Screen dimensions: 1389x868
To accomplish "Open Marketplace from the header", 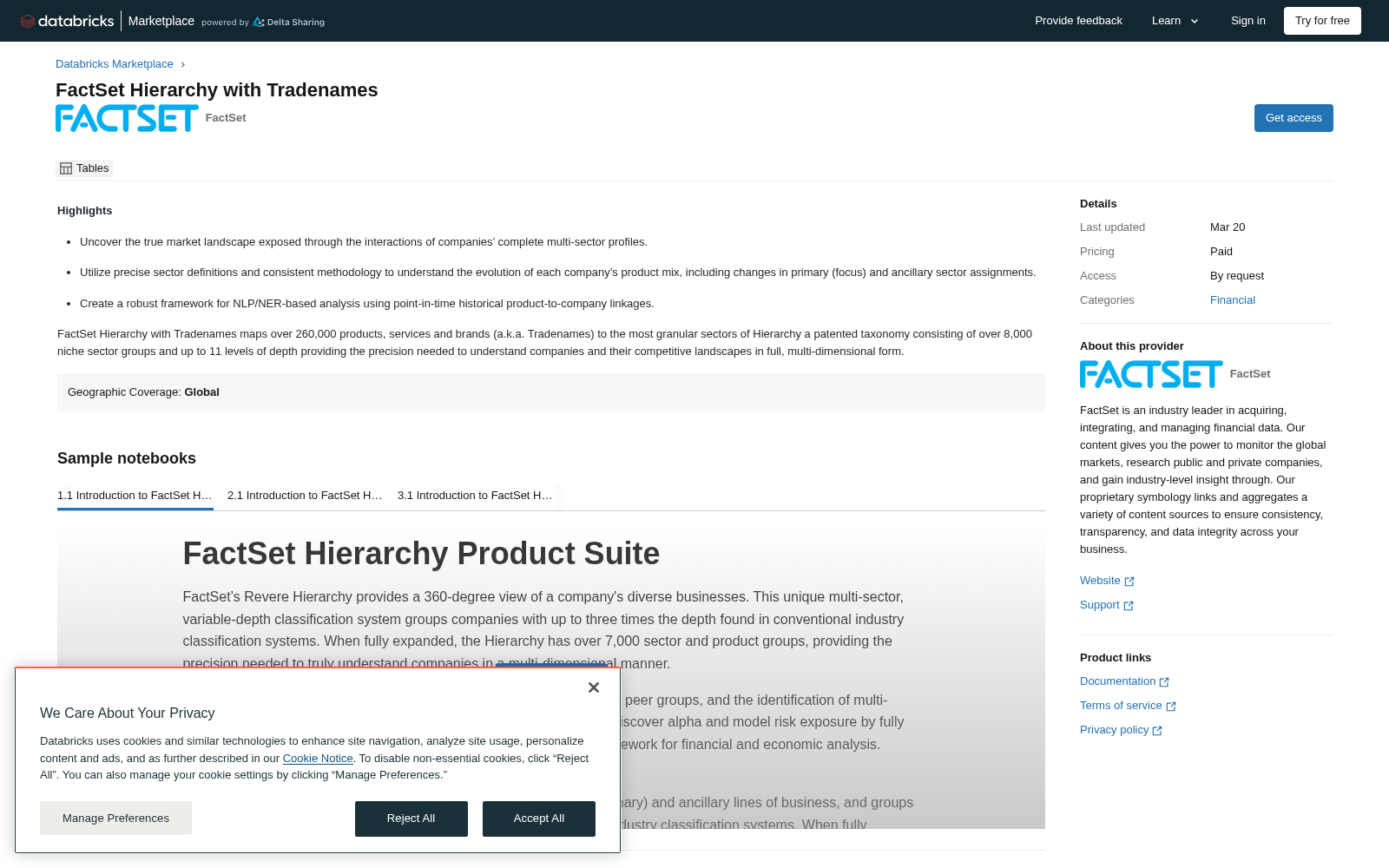I will click(x=161, y=21).
